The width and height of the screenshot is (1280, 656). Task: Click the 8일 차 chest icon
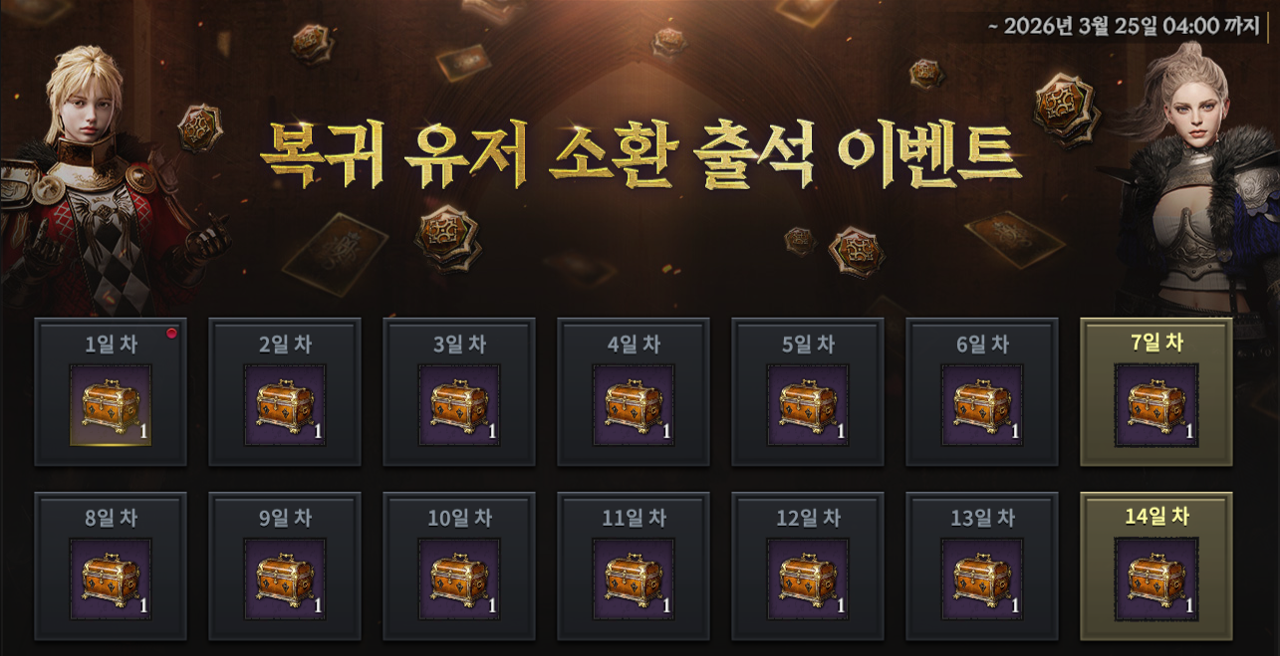click(x=110, y=579)
